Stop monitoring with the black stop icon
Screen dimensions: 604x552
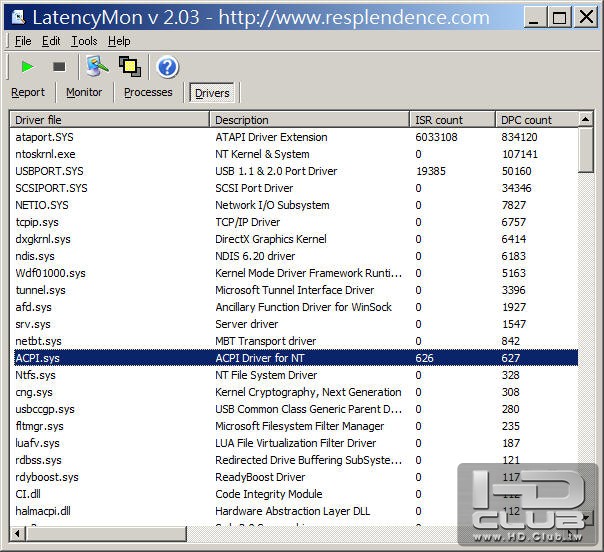59,67
